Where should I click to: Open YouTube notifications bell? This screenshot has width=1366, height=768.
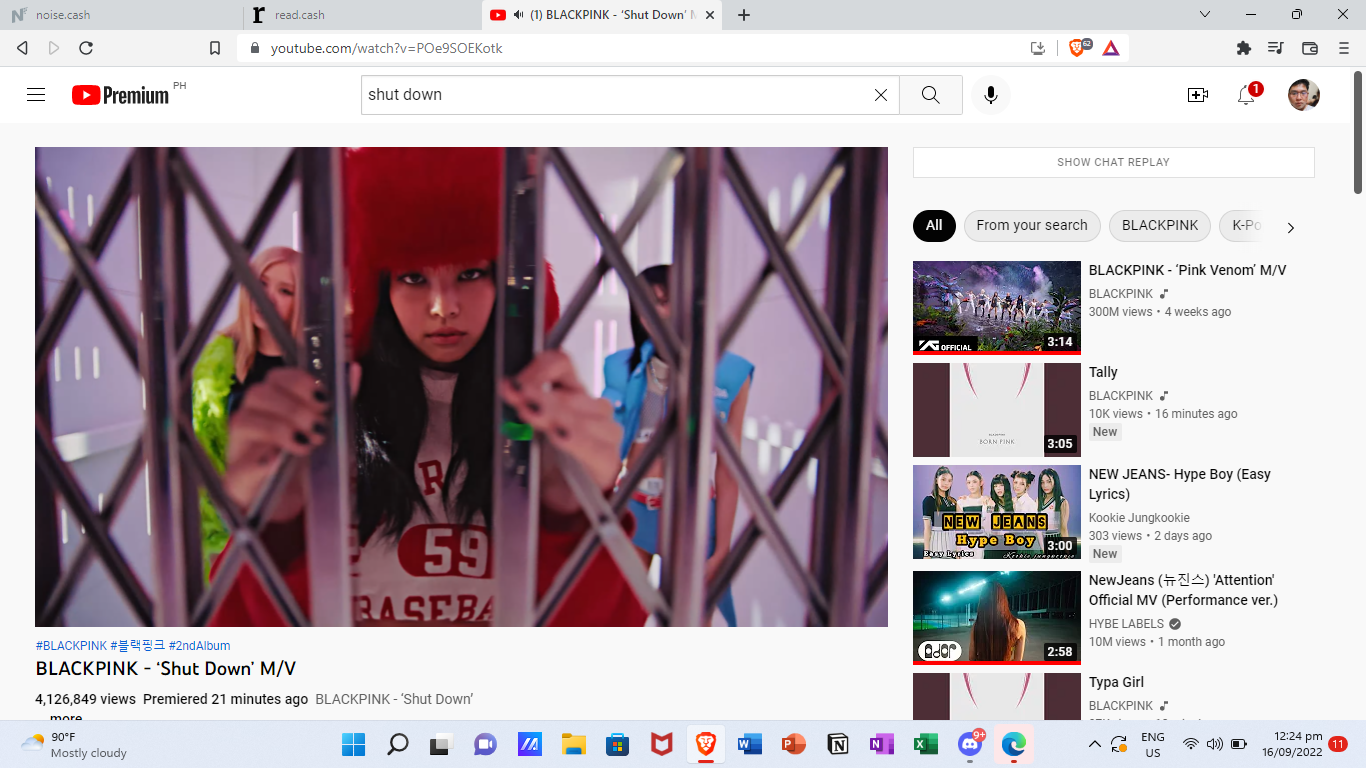(1246, 95)
